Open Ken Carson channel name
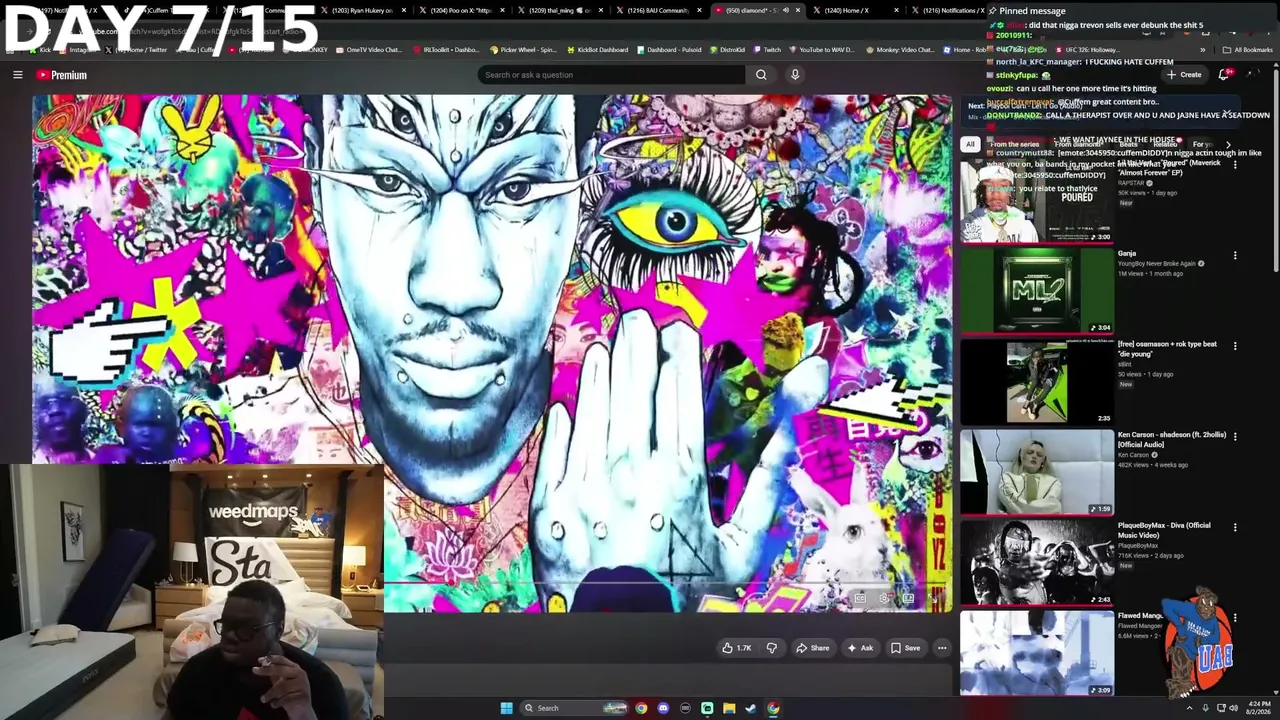1280x720 pixels. click(x=1134, y=455)
